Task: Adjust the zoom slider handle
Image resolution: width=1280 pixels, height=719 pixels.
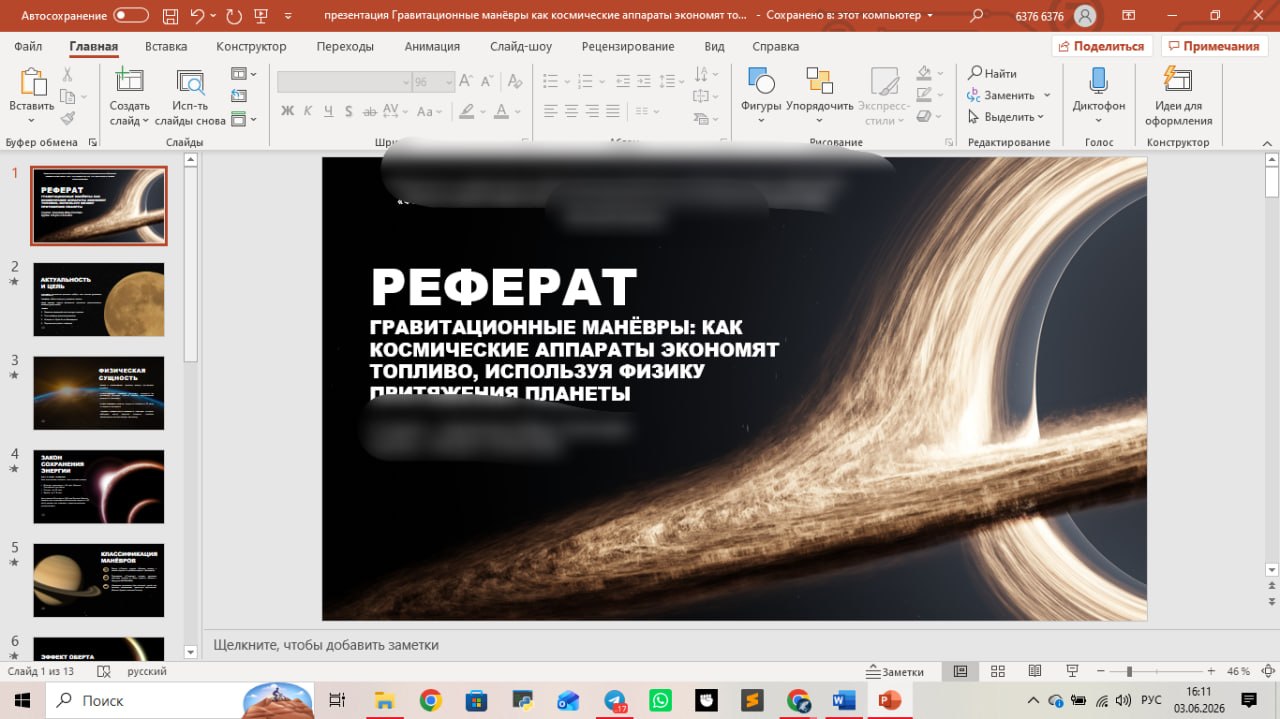Action: tap(1129, 672)
